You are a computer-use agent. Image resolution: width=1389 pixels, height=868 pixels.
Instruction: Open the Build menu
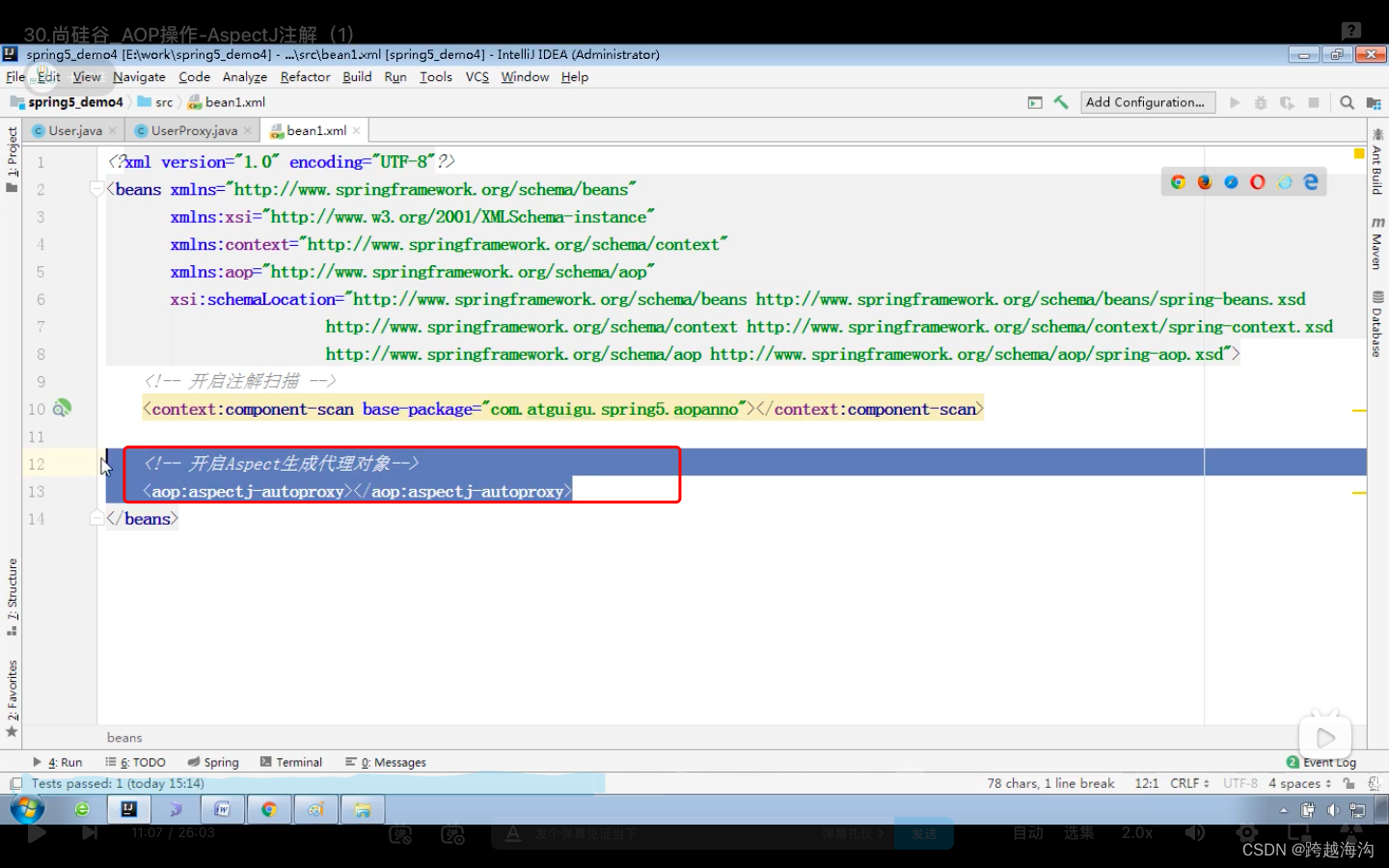(357, 77)
